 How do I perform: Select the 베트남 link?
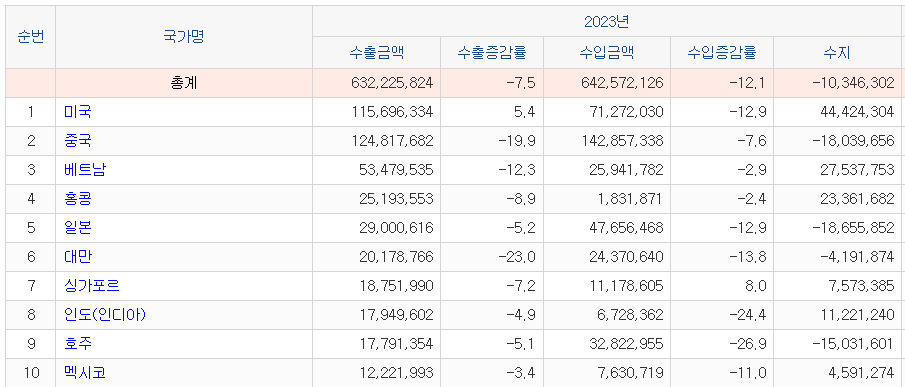(x=85, y=170)
